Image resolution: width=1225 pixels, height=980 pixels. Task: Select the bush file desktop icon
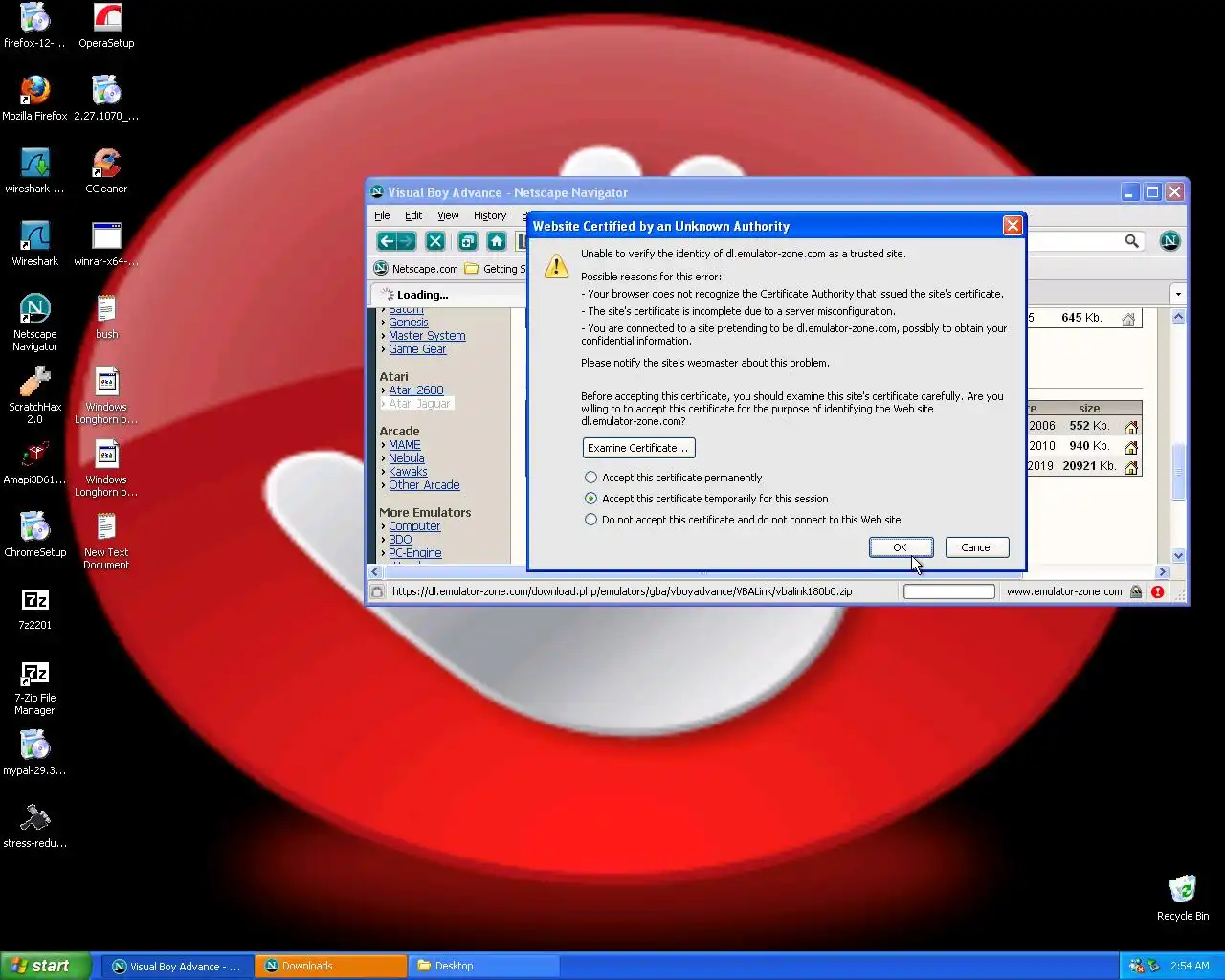[x=106, y=317]
